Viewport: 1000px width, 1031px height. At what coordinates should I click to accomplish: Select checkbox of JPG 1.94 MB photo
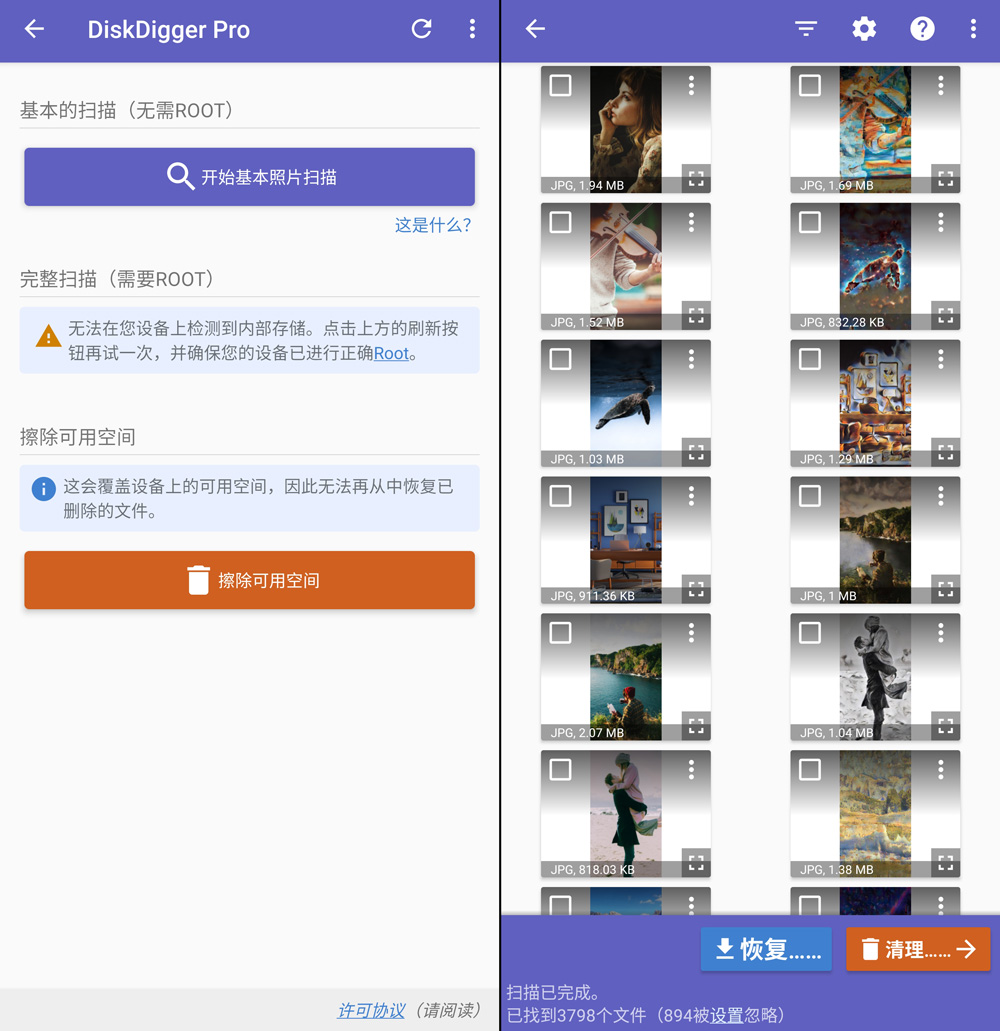[x=560, y=85]
